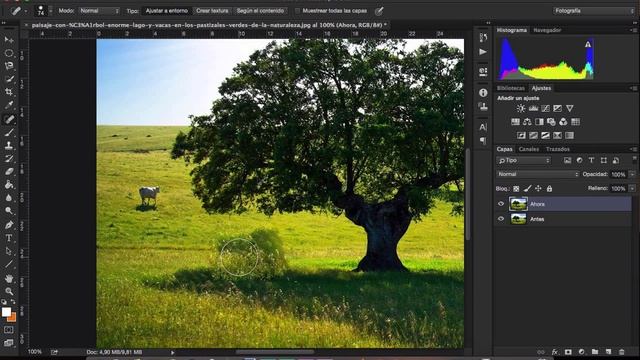640x360 pixels.
Task: Toggle Quick Mask mode
Action: (x=9, y=329)
